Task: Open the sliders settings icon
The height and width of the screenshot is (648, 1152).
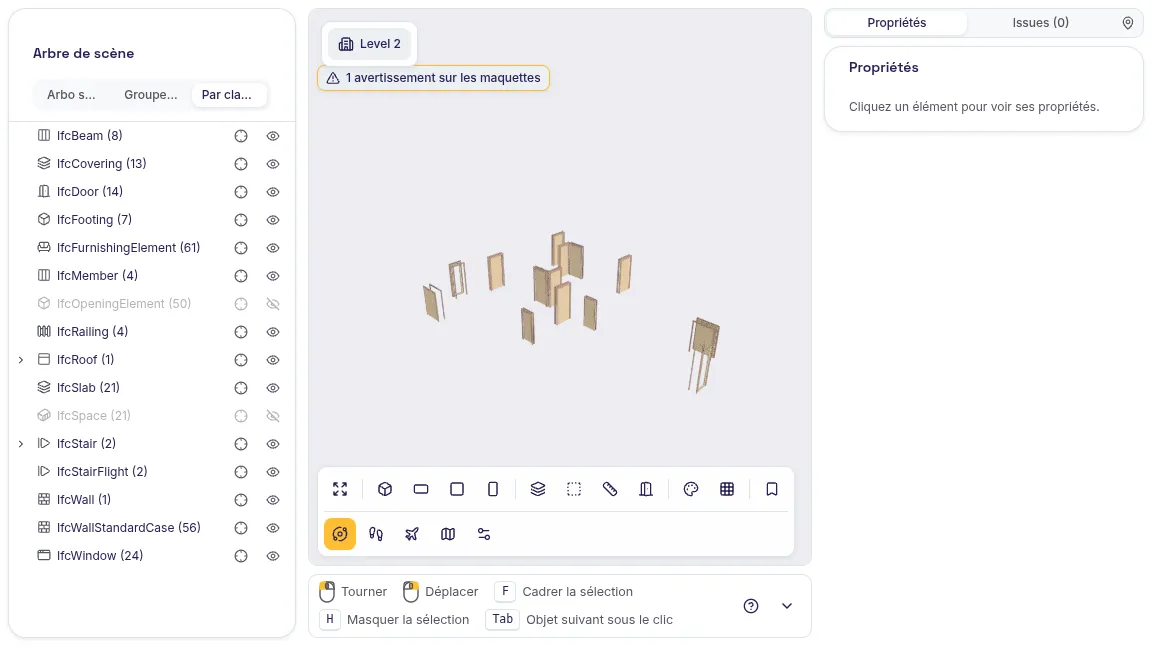Action: (484, 534)
